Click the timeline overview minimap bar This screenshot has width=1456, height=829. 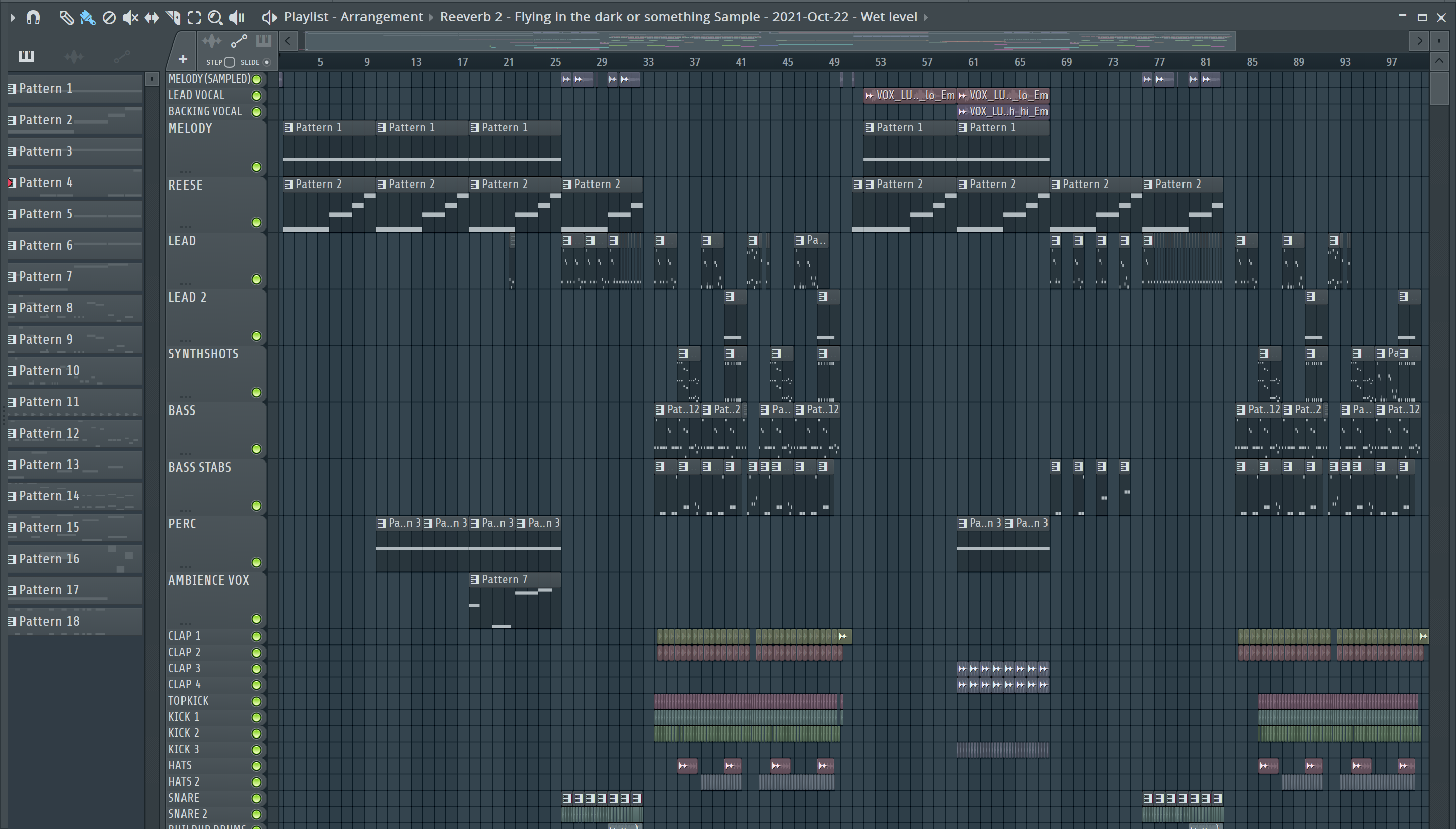click(770, 41)
